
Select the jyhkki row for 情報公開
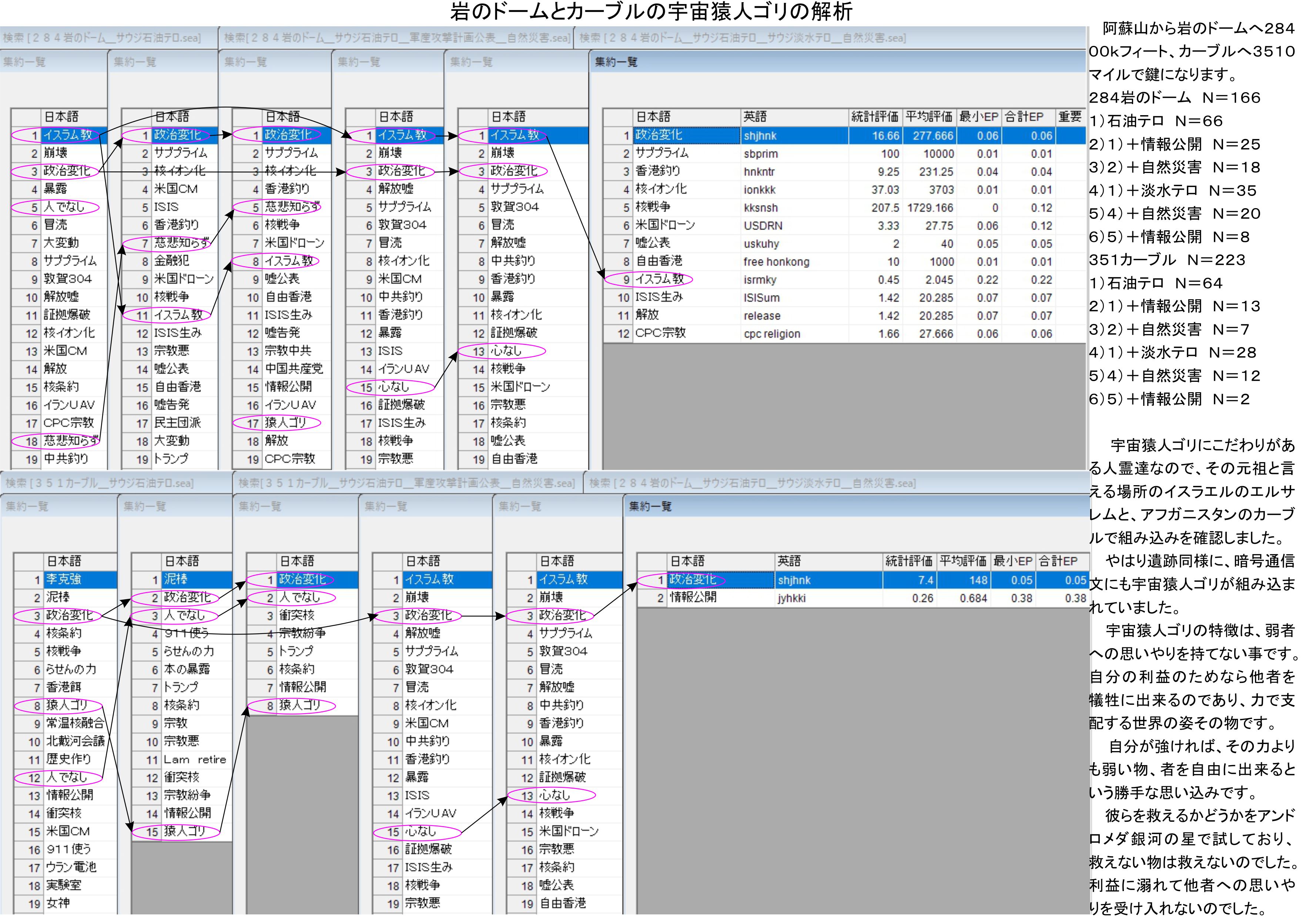pos(791,598)
